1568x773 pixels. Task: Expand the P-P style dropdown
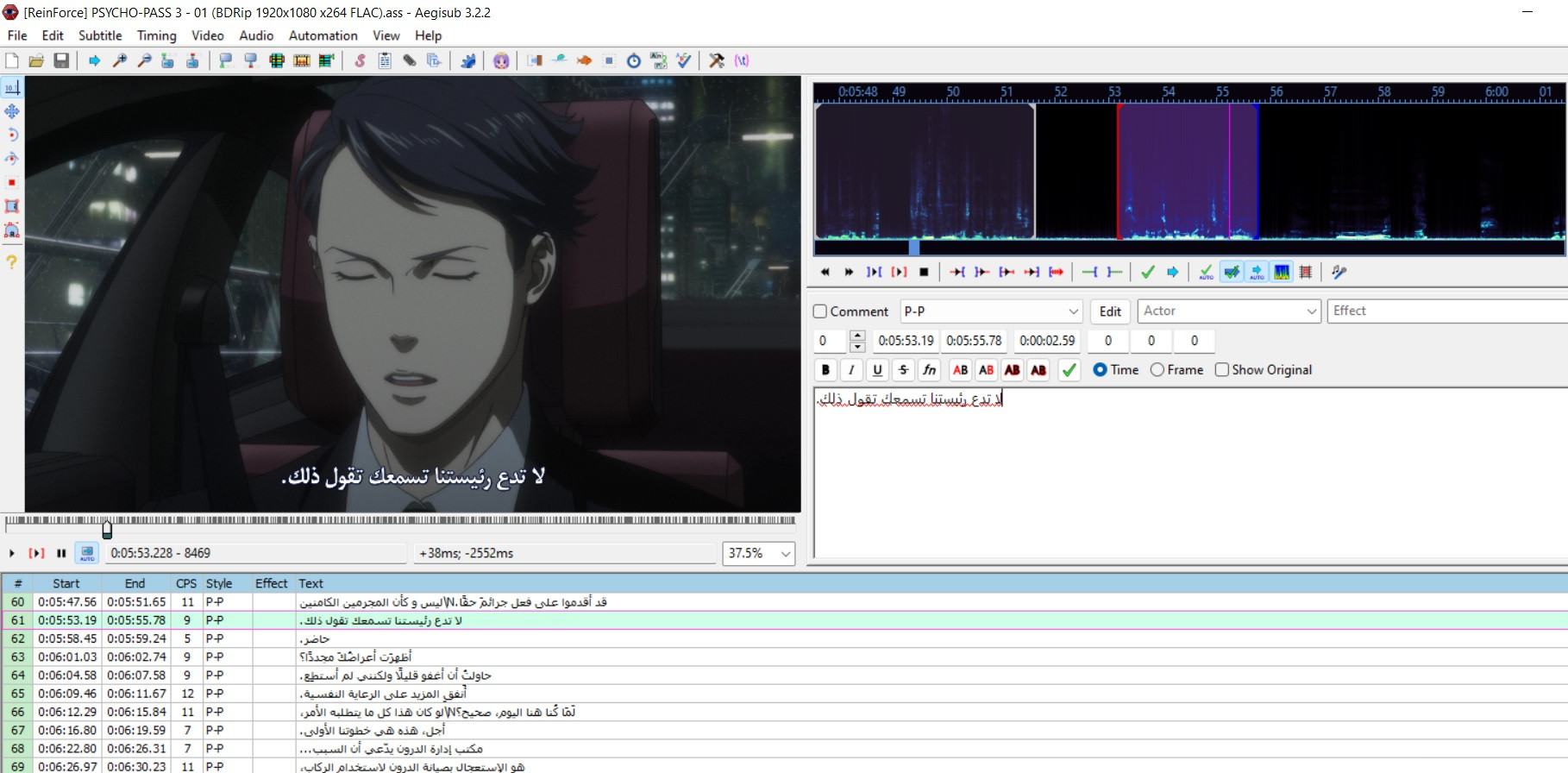point(1074,311)
